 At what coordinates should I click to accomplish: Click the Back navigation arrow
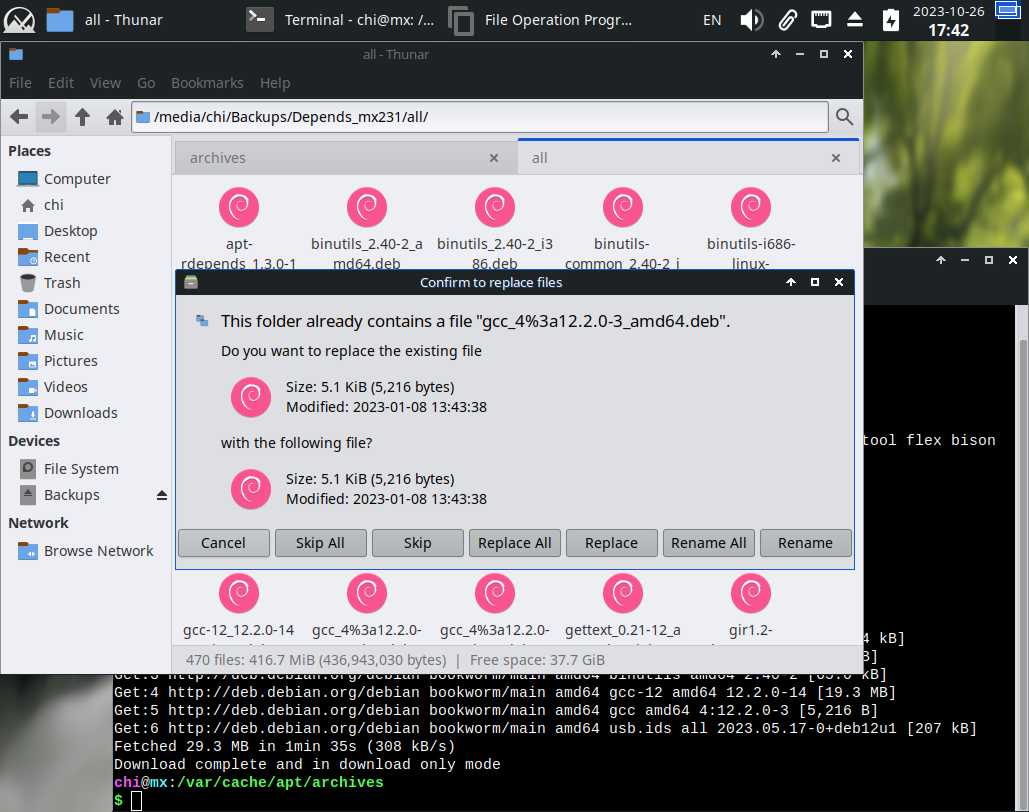click(x=19, y=117)
